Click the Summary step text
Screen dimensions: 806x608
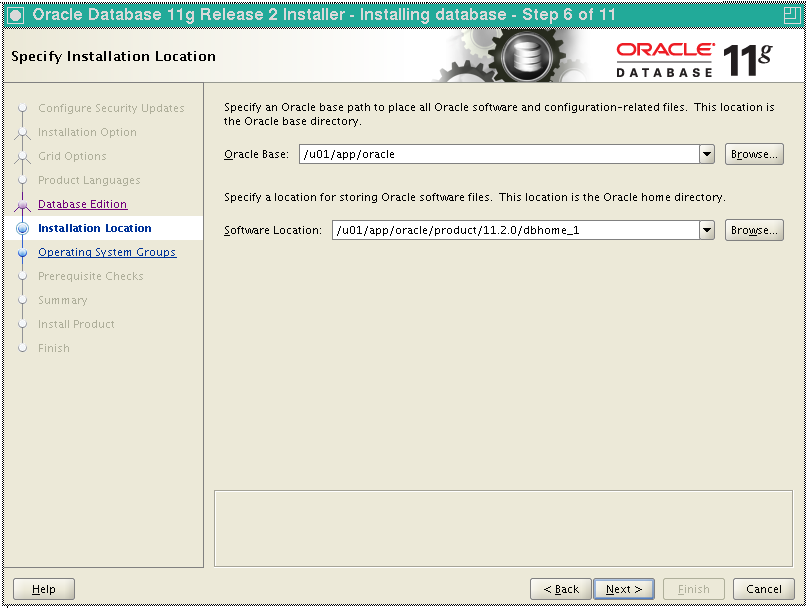click(63, 300)
